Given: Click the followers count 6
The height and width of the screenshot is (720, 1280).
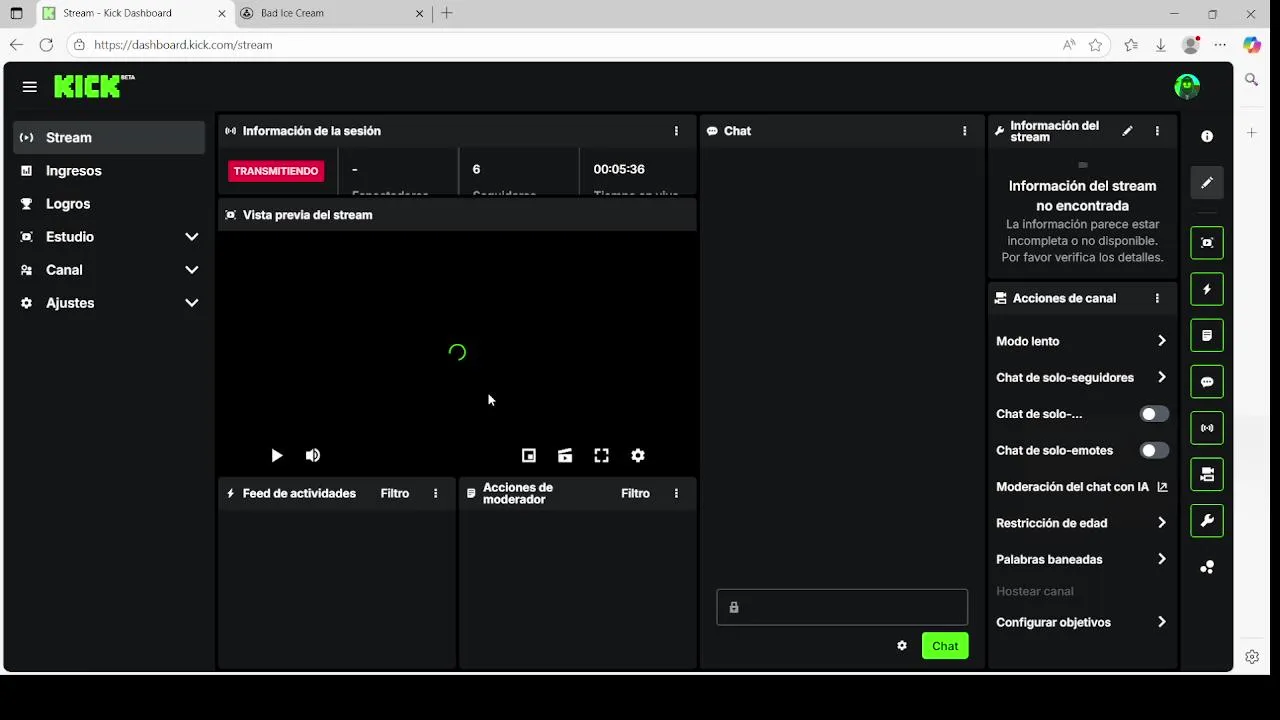Looking at the screenshot, I should coord(476,170).
